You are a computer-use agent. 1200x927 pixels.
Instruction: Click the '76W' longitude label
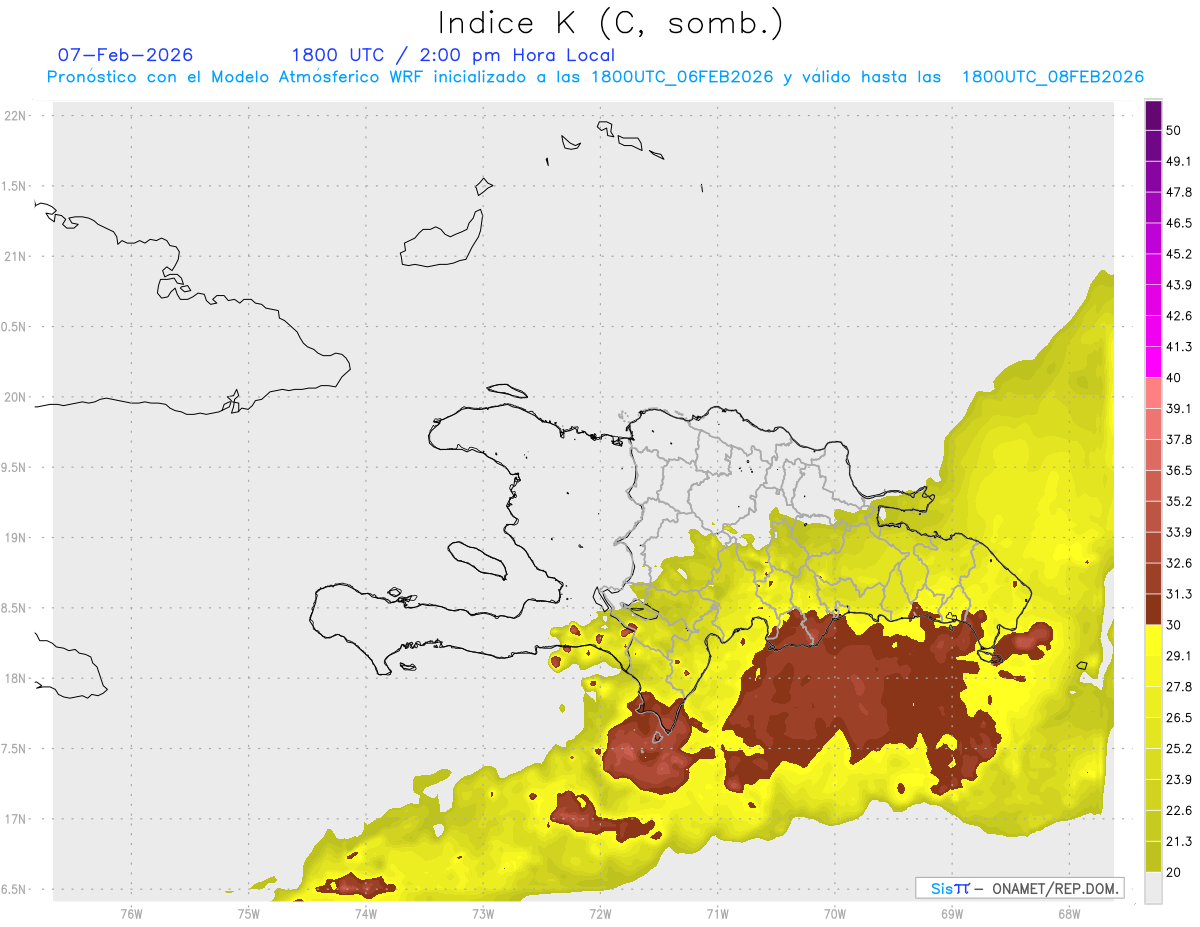click(x=131, y=913)
